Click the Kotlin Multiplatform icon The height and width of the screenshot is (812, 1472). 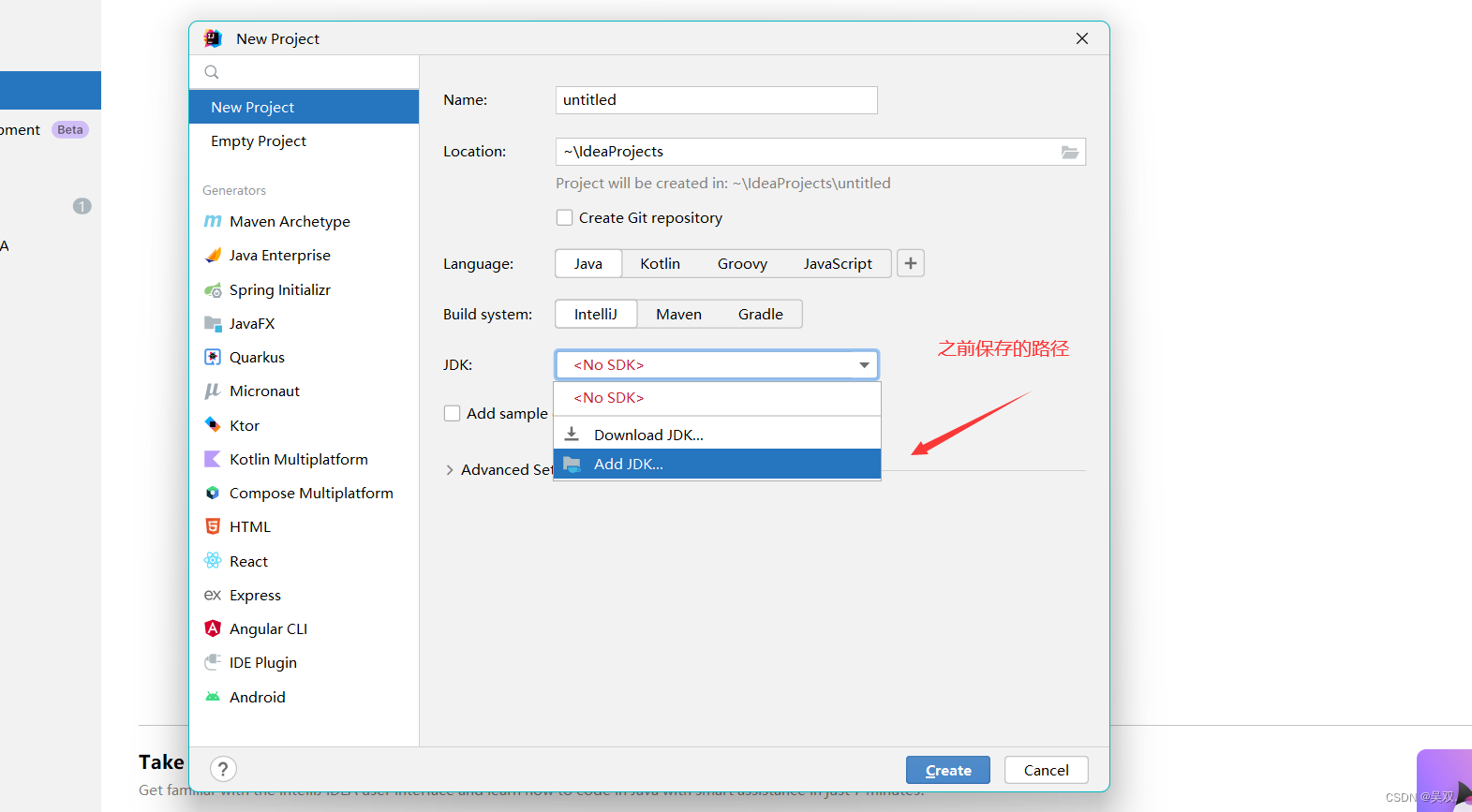point(213,459)
